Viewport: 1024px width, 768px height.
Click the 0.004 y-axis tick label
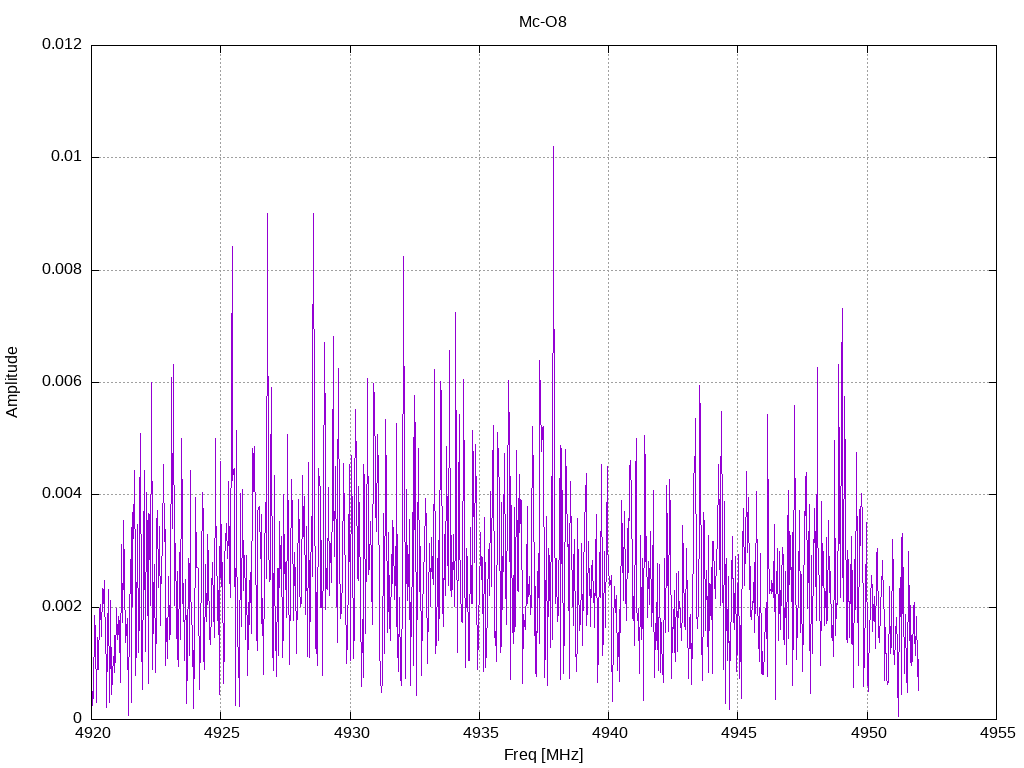tap(62, 494)
